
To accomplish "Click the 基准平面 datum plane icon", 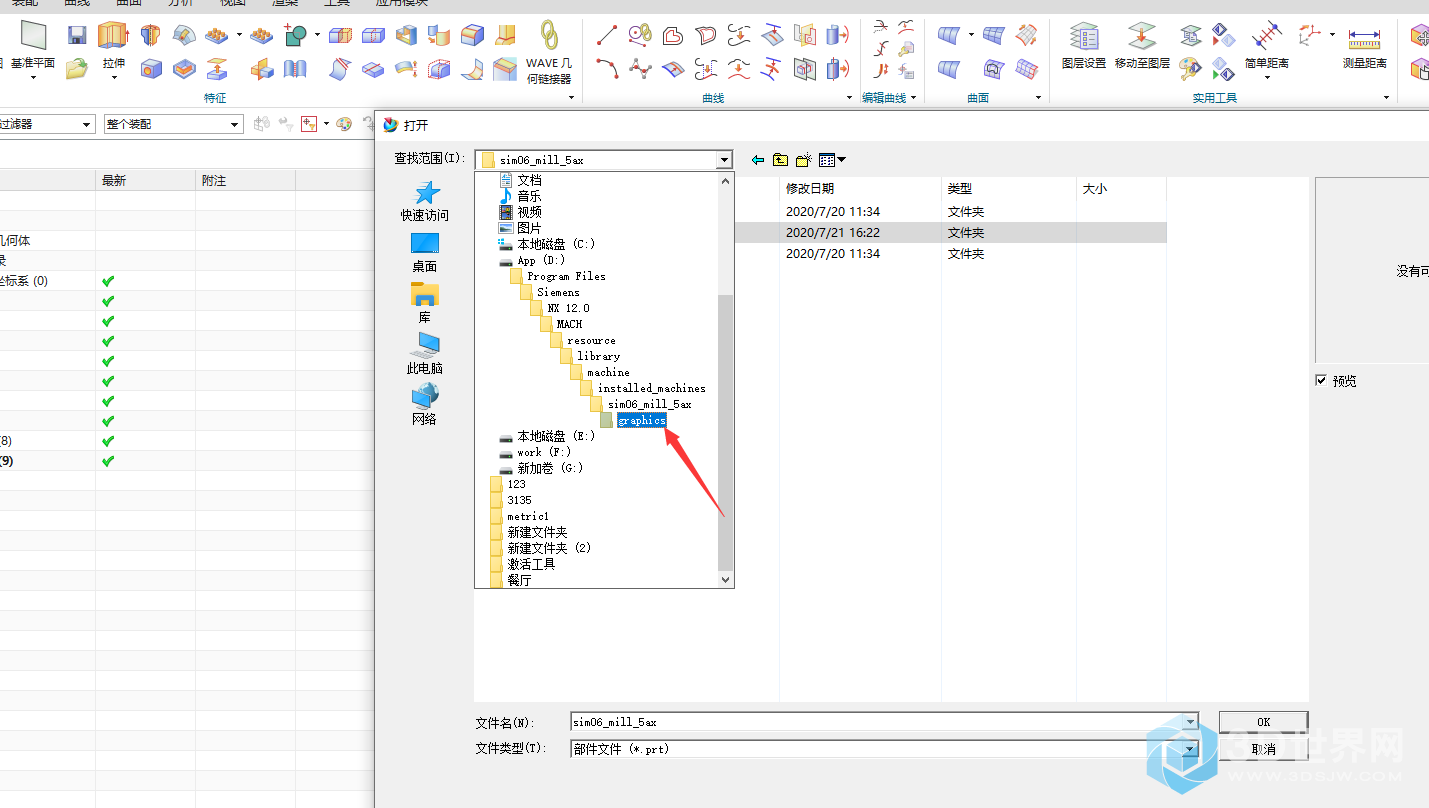I will (33, 38).
